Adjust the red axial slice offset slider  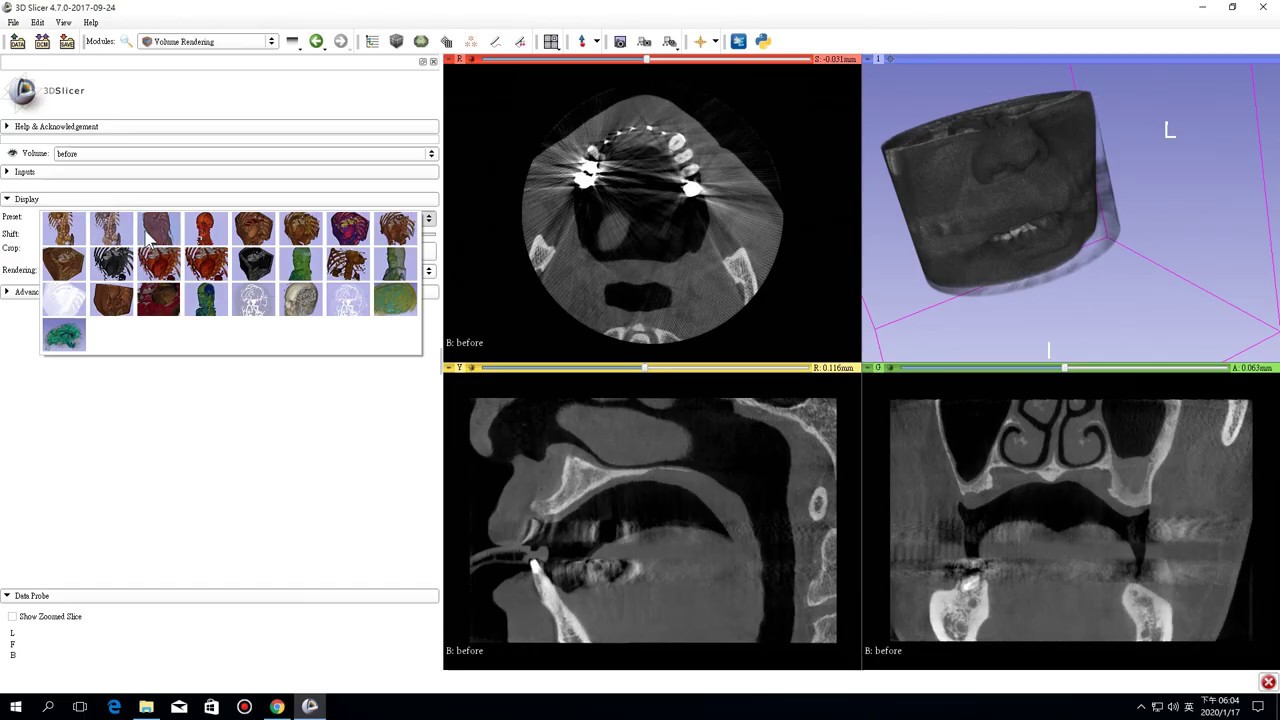click(646, 59)
